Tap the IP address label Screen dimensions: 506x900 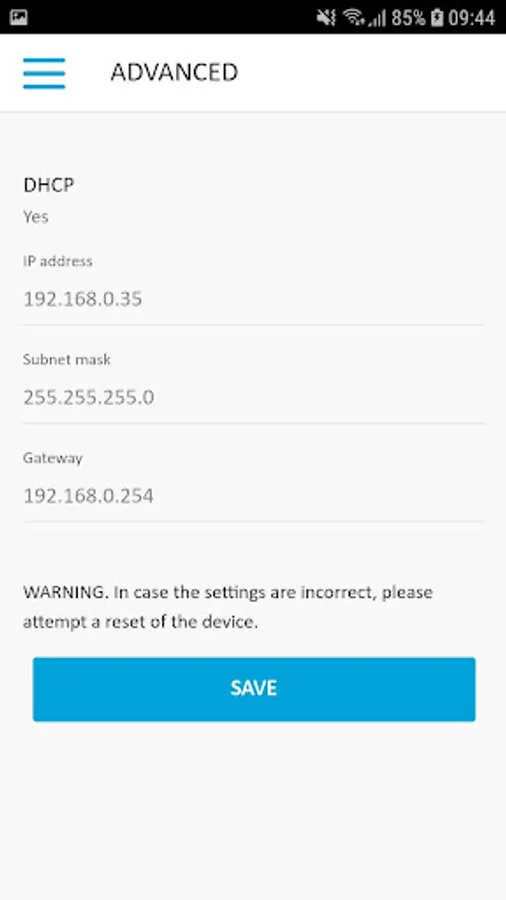point(57,261)
